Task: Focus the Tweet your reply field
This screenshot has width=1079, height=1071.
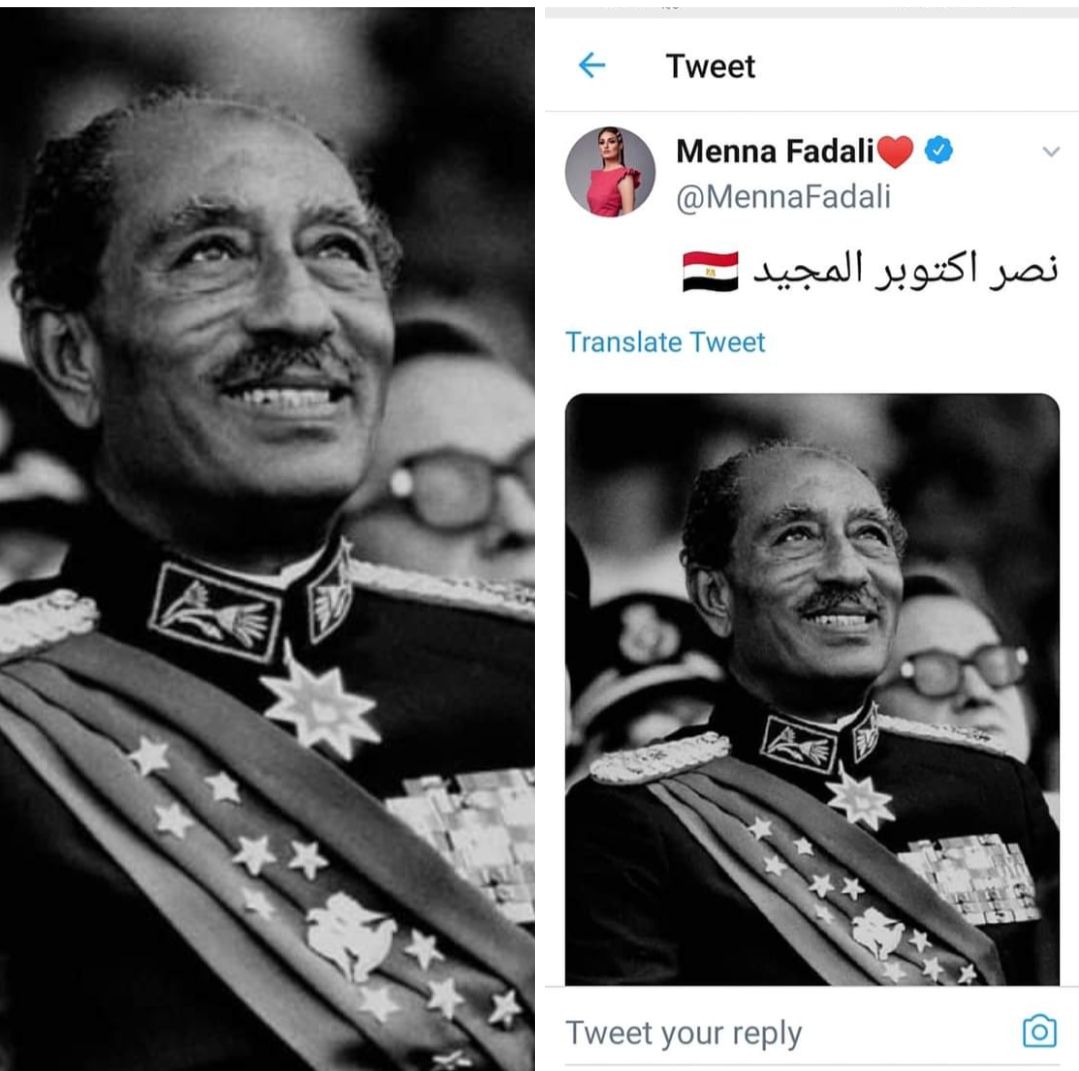Action: [812, 1032]
